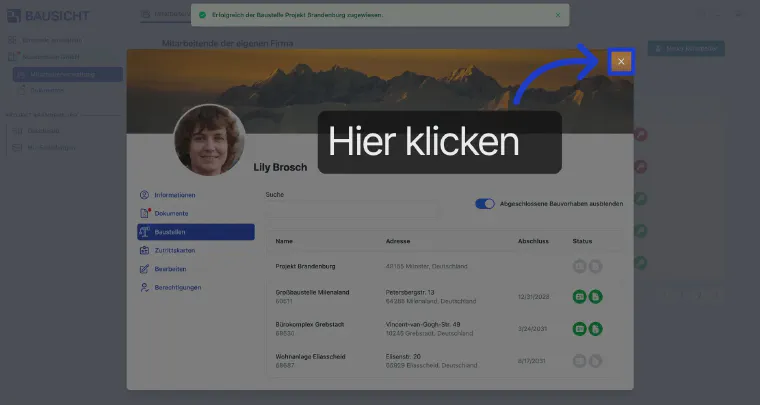Click Lily Brosch's profile photo
The width and height of the screenshot is (760, 405).
click(209, 140)
